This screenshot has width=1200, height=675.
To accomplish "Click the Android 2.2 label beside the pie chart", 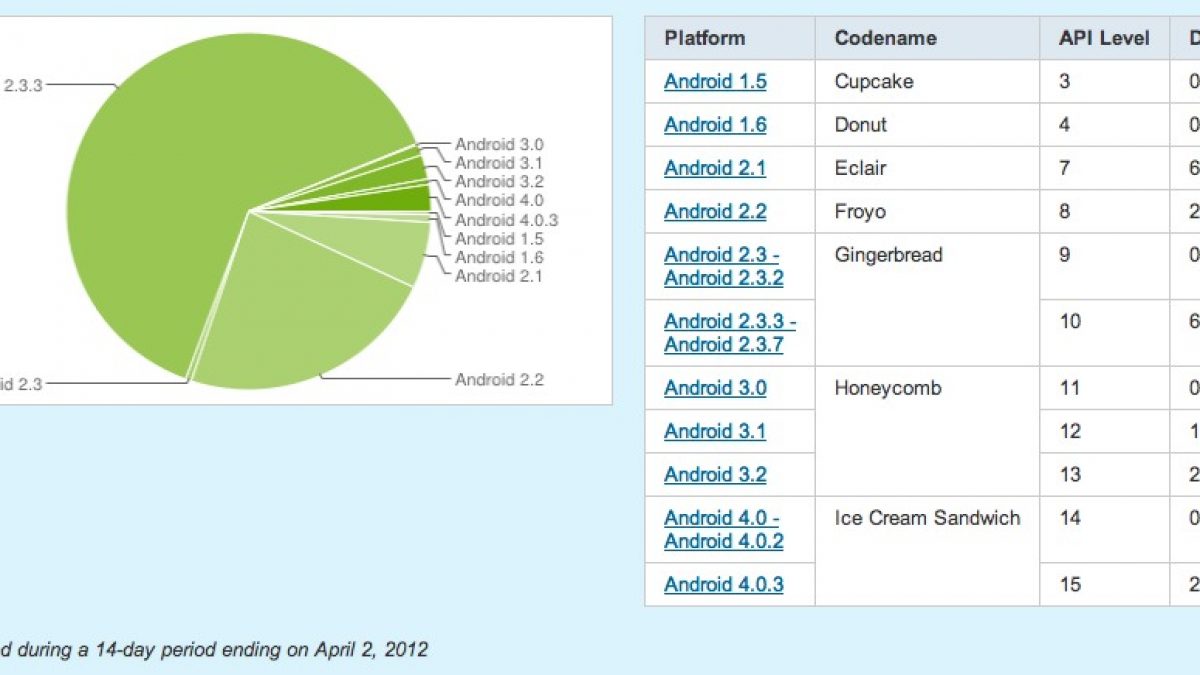I will pos(499,380).
